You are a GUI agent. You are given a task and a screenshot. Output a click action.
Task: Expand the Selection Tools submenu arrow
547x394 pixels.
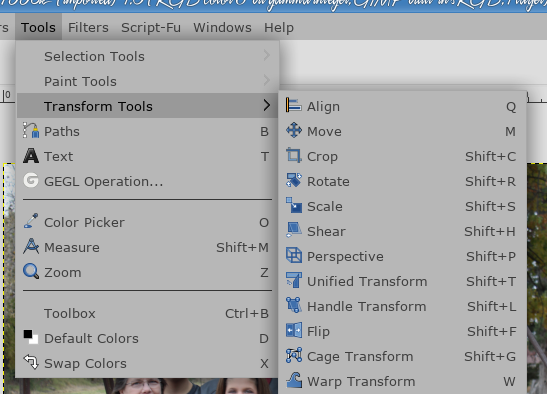tap(267, 55)
